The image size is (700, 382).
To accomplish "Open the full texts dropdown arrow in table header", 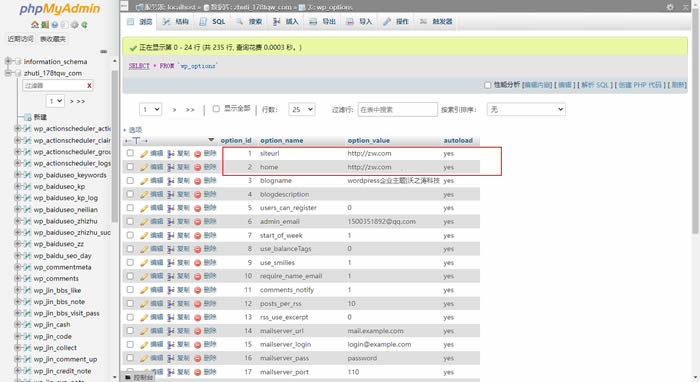I will point(211,140).
